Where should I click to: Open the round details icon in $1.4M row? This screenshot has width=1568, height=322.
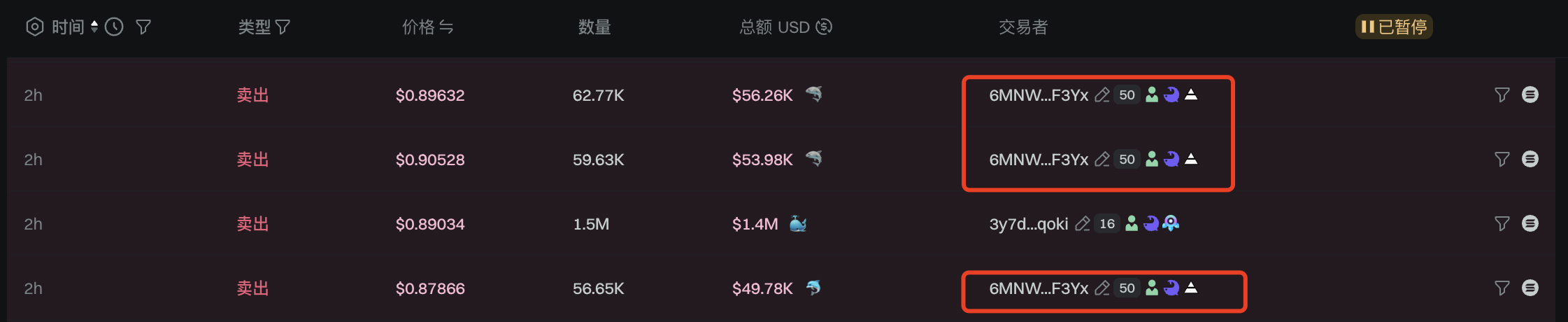click(1530, 224)
